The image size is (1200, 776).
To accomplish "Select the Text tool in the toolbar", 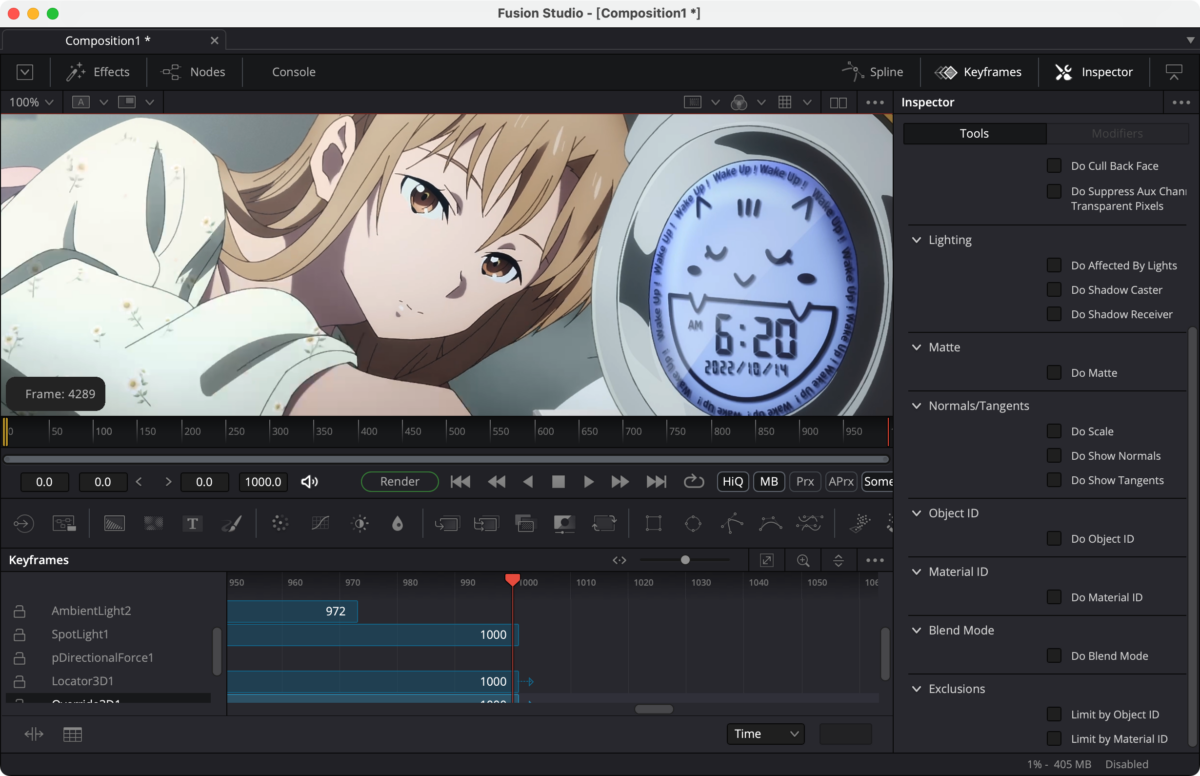I will pos(193,523).
